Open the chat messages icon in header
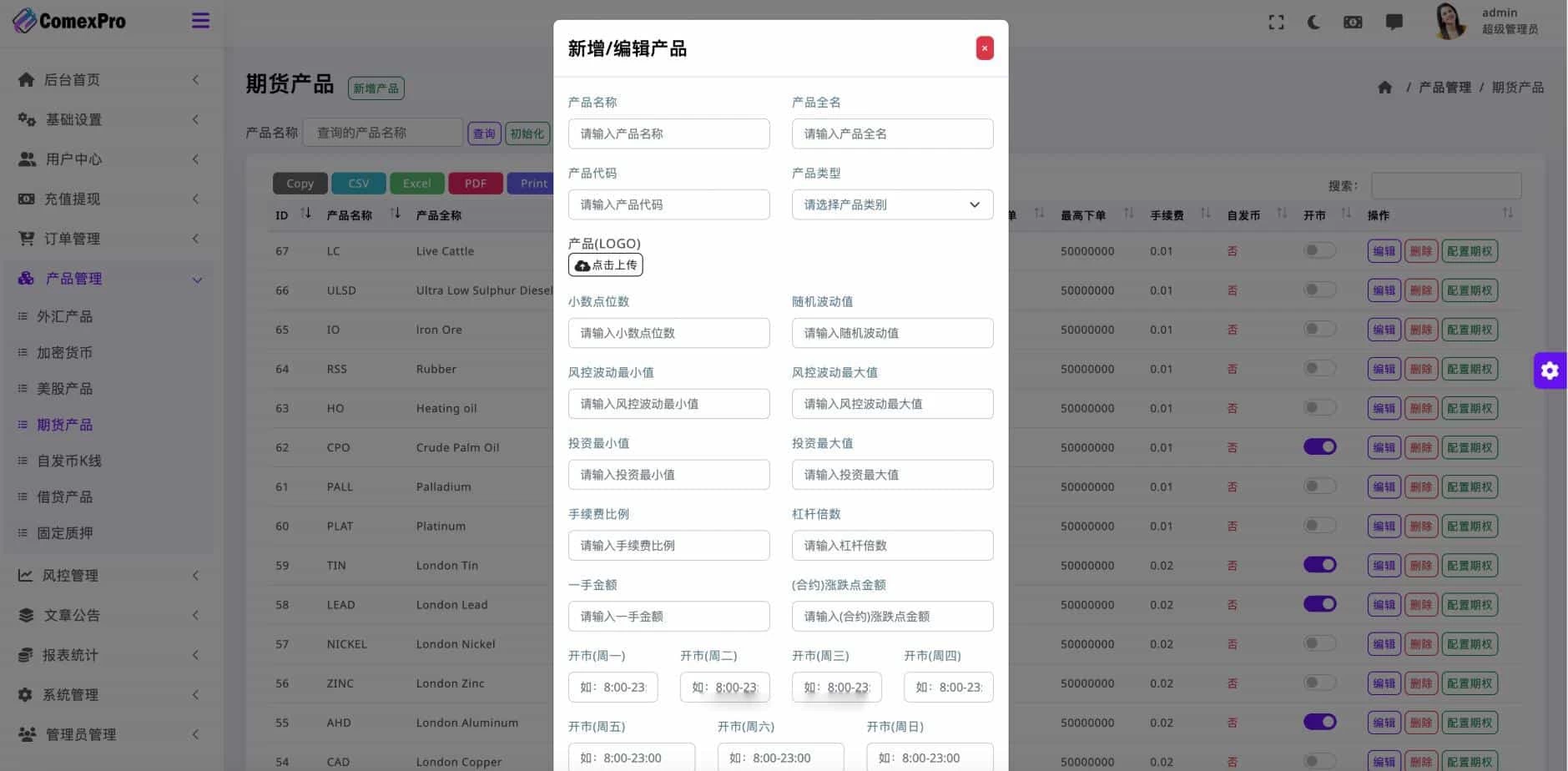This screenshot has height=771, width=1568. point(1394,23)
